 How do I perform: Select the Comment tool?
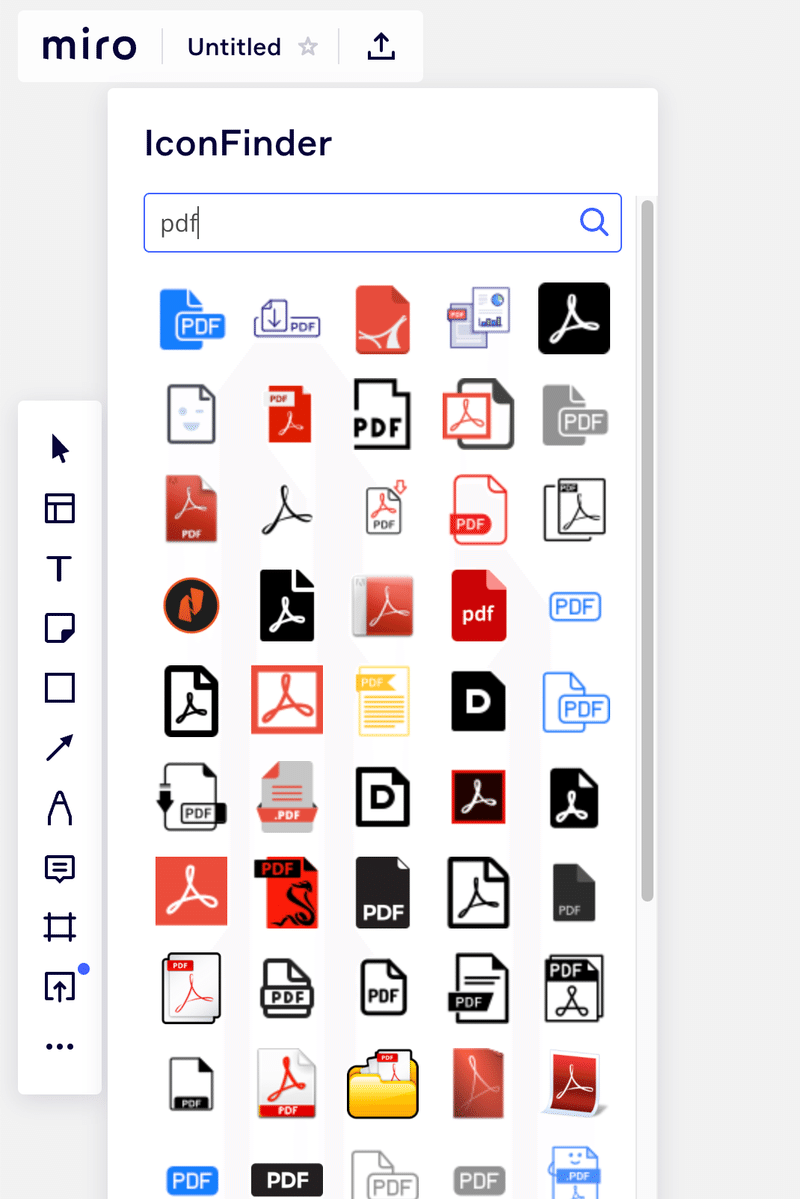coord(60,868)
